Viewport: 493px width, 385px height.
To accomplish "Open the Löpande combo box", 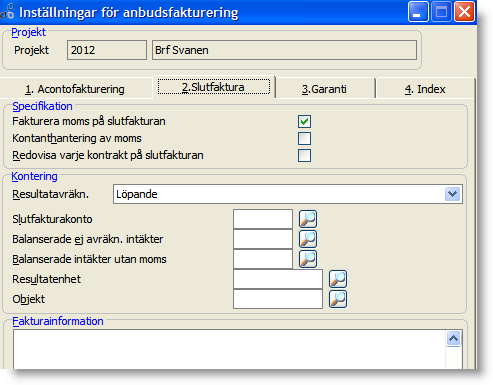I will [287, 194].
